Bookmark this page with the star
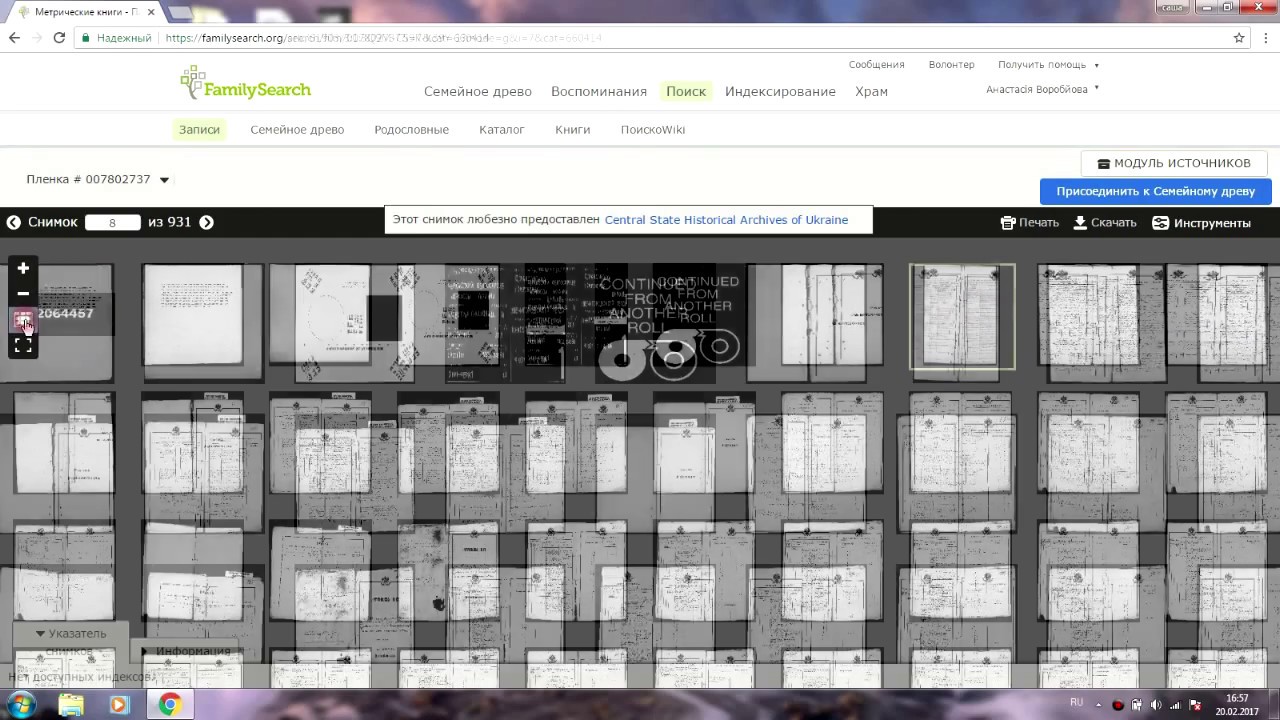 point(1239,38)
